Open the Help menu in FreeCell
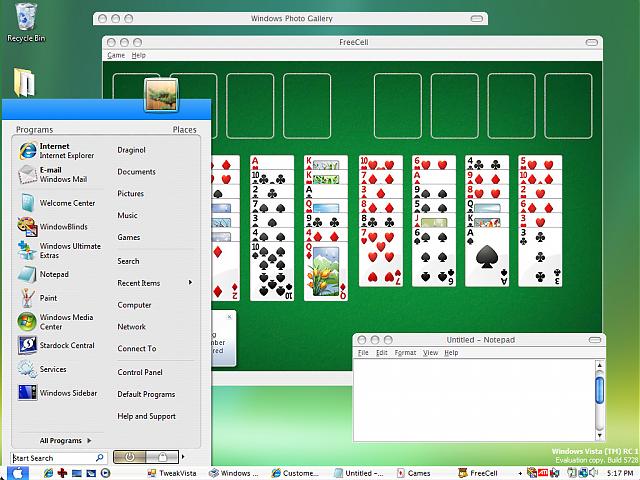 pos(138,55)
